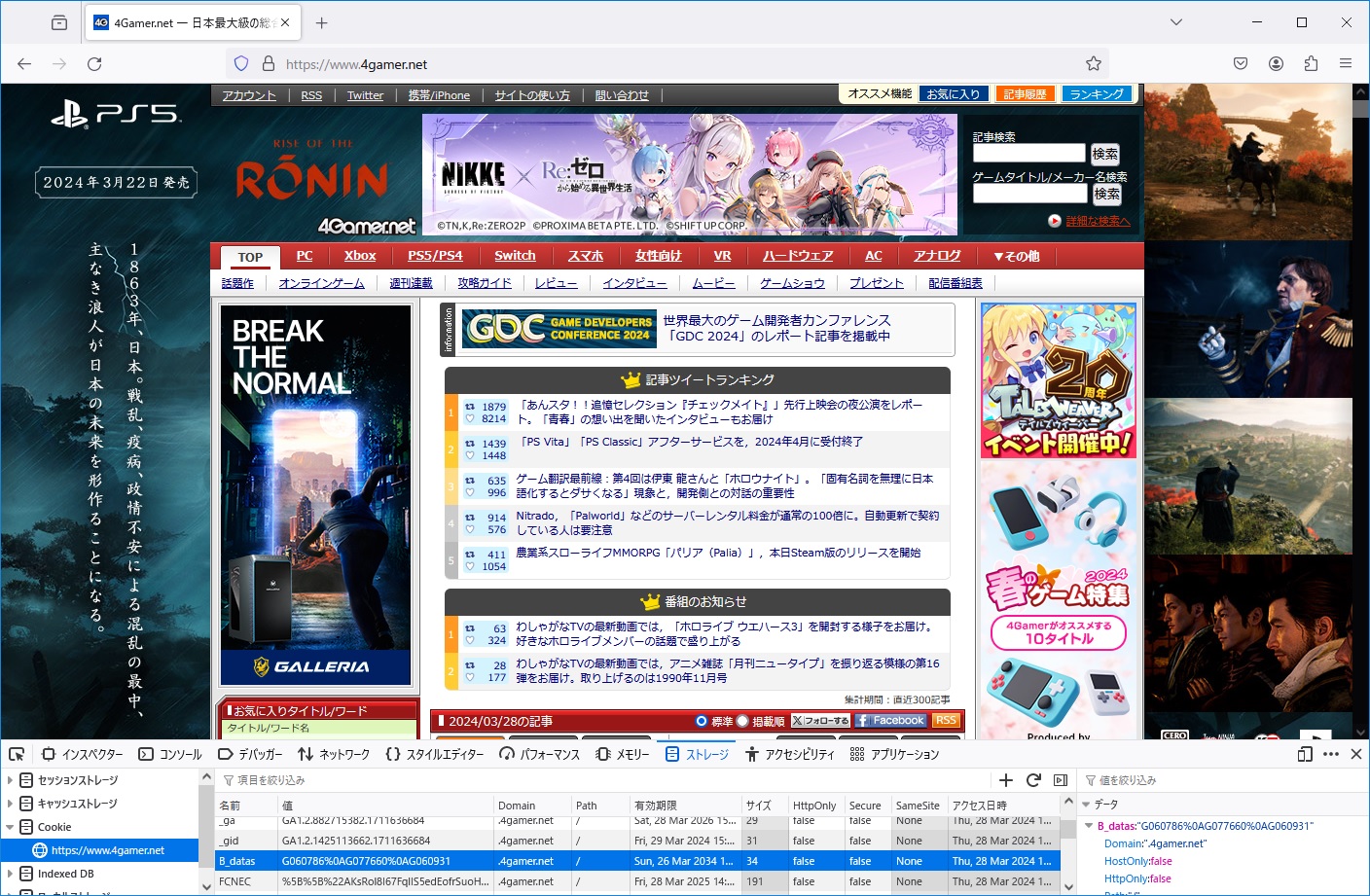
Task: Expand the セッションストレージ tree node
Action: click(x=11, y=780)
